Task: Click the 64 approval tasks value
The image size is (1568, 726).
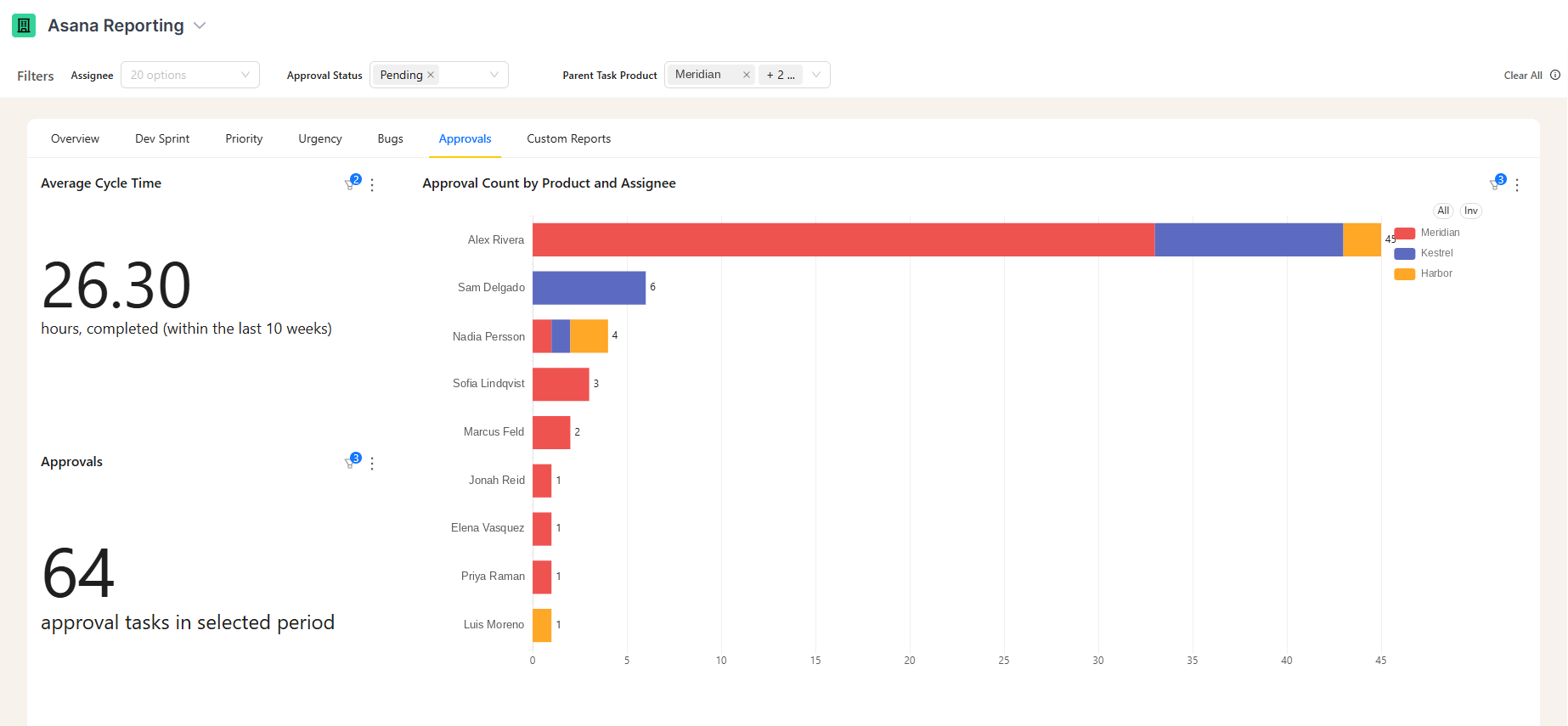Action: click(x=78, y=573)
